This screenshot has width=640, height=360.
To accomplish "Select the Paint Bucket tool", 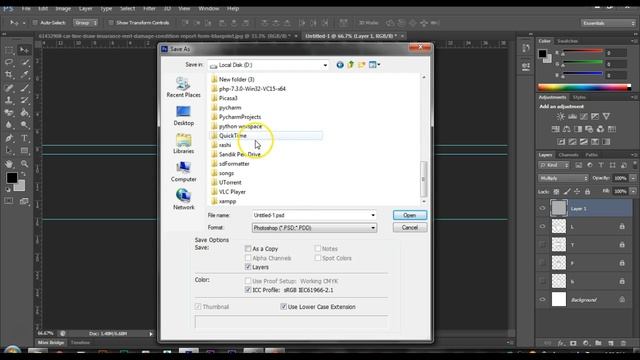I will coord(24,113).
